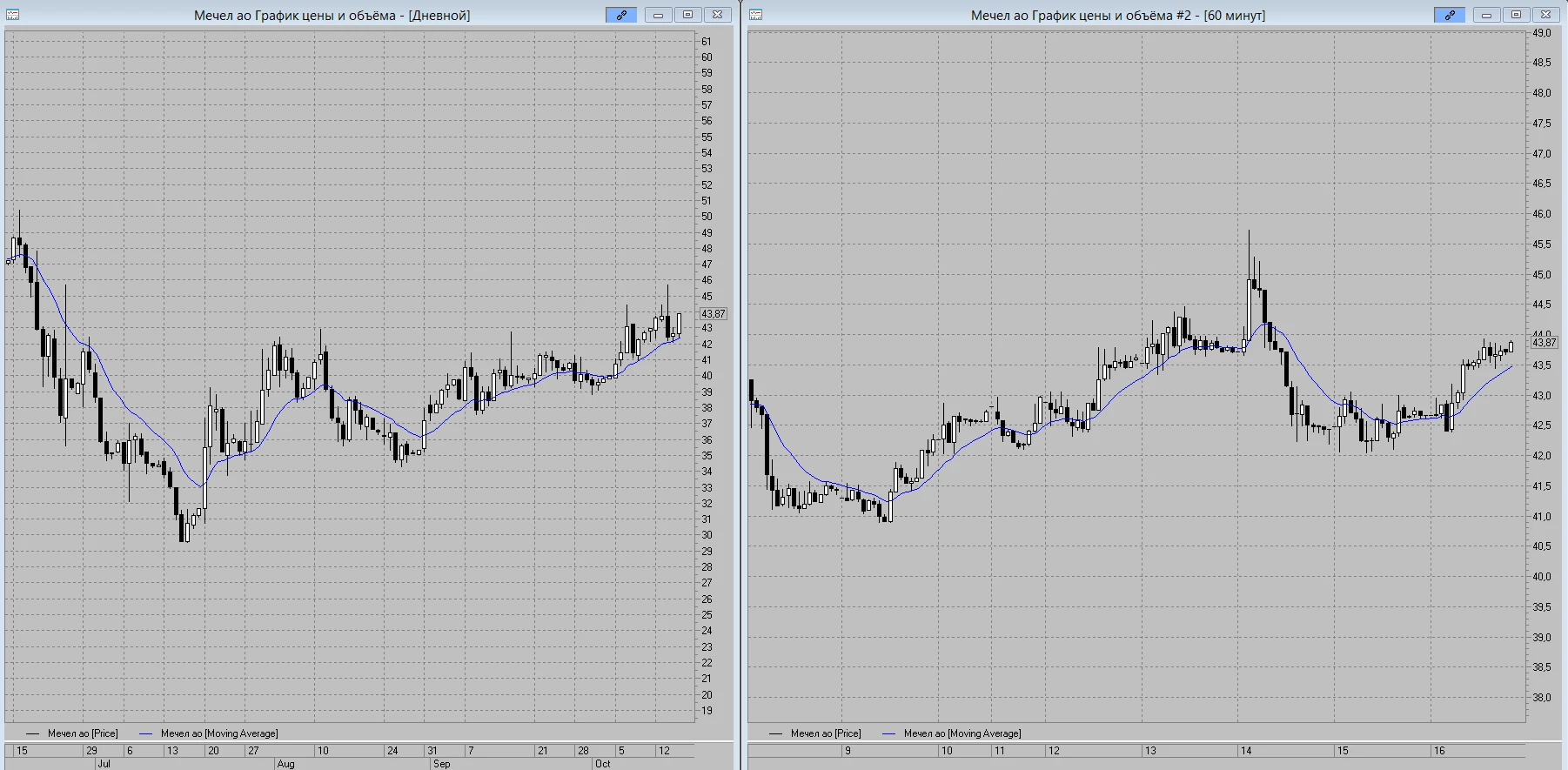Select the Price legend entry in the daily chart
Screen dimensions: 1568x770
click(x=72, y=733)
